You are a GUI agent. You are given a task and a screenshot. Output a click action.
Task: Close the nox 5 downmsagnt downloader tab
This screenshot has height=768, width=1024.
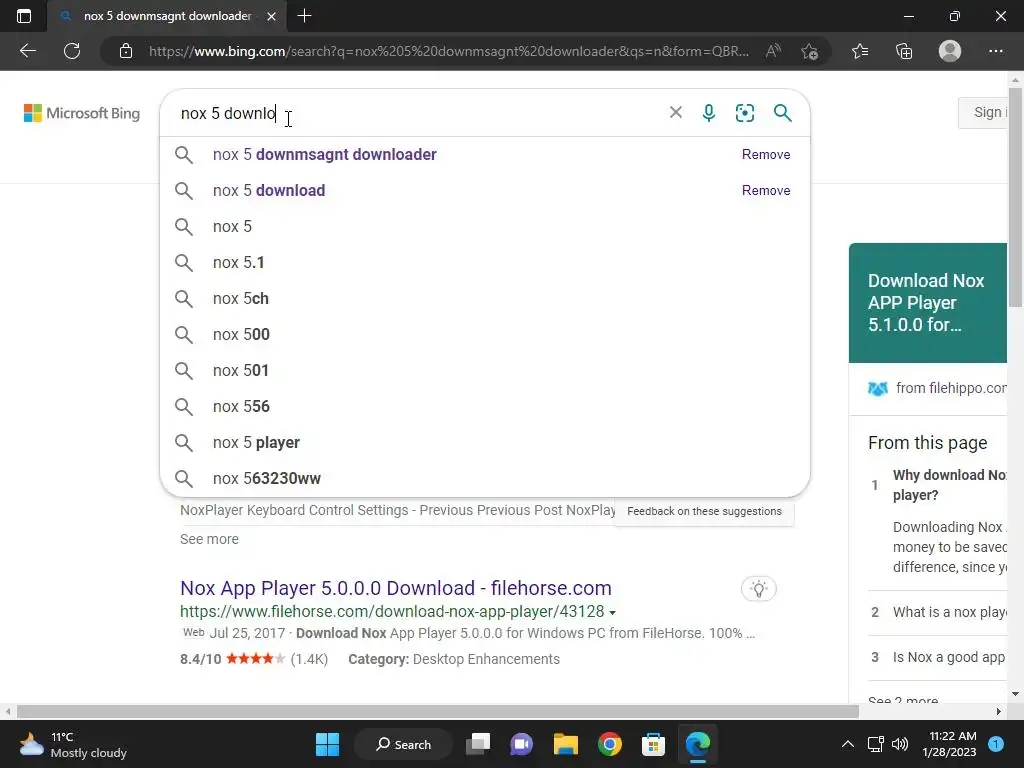tap(272, 16)
